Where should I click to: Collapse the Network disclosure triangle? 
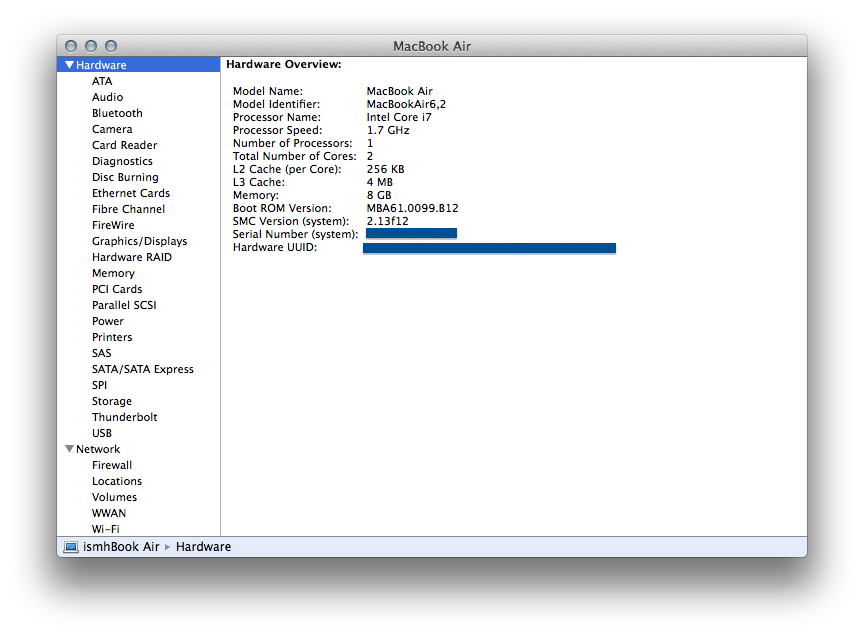pos(69,449)
